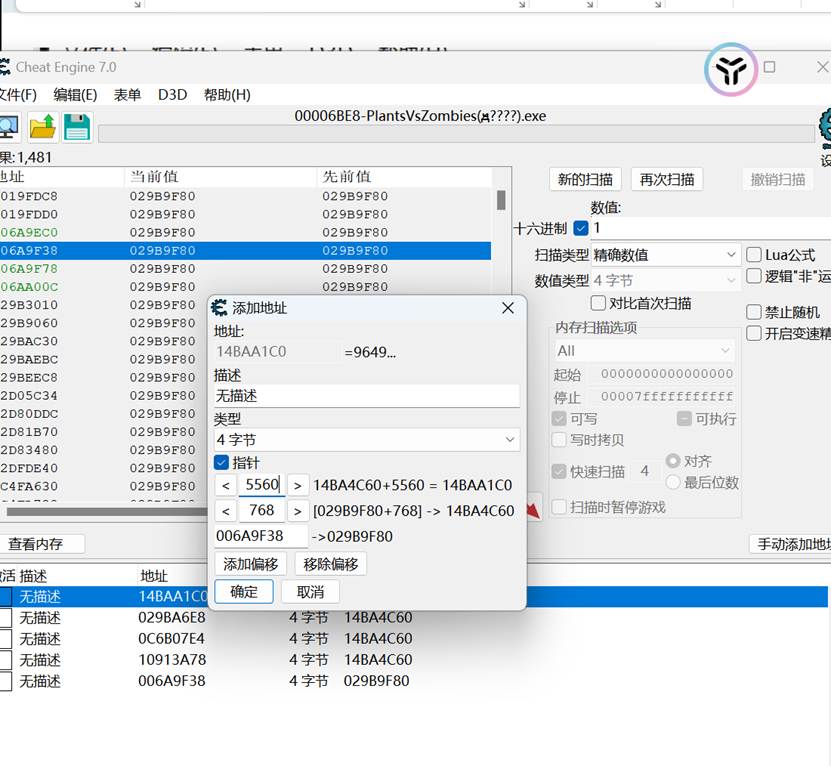Increase the 5560 offset with right arrow
The image size is (831, 766).
(x=298, y=485)
